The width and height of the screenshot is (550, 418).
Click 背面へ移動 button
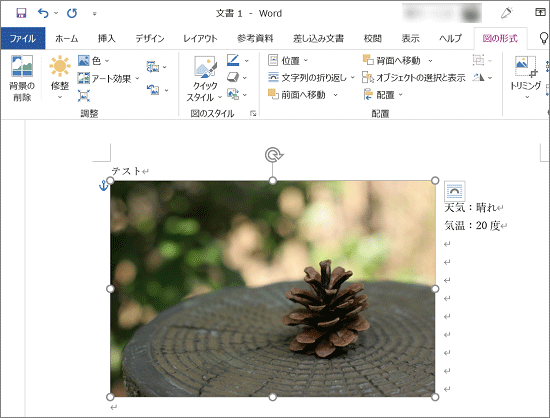coord(392,60)
